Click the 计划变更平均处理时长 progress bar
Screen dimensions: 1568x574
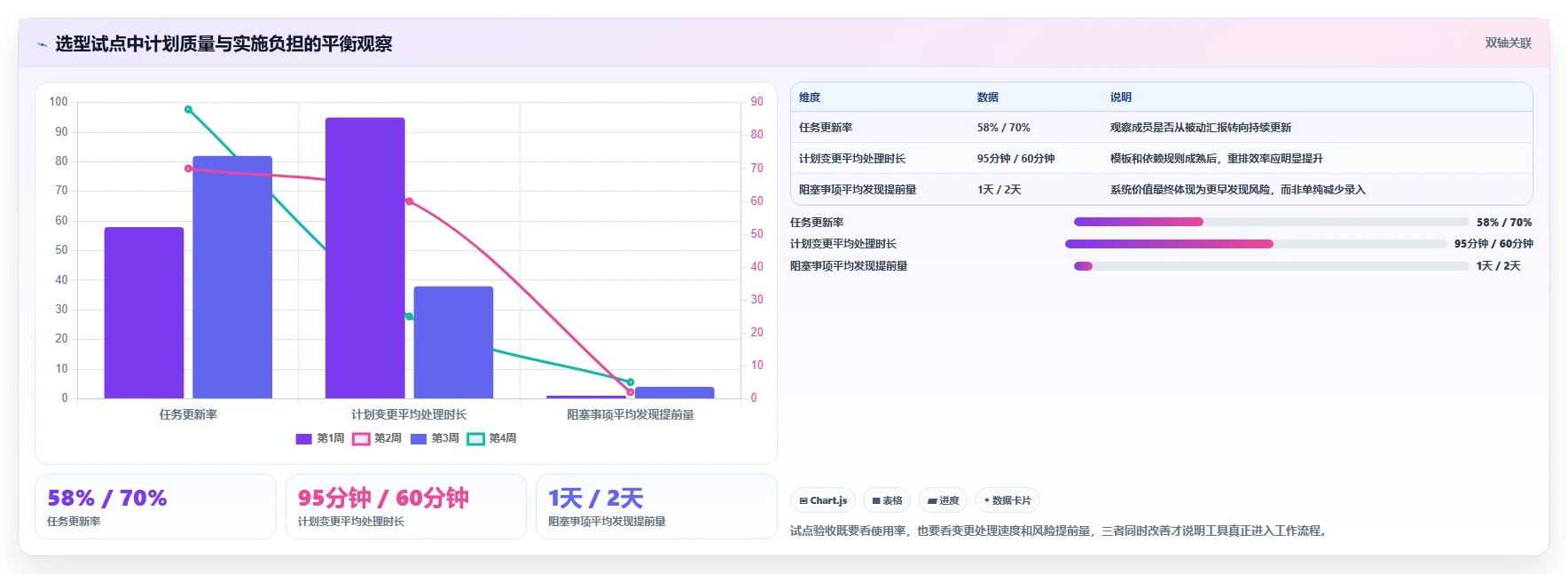pos(1256,244)
